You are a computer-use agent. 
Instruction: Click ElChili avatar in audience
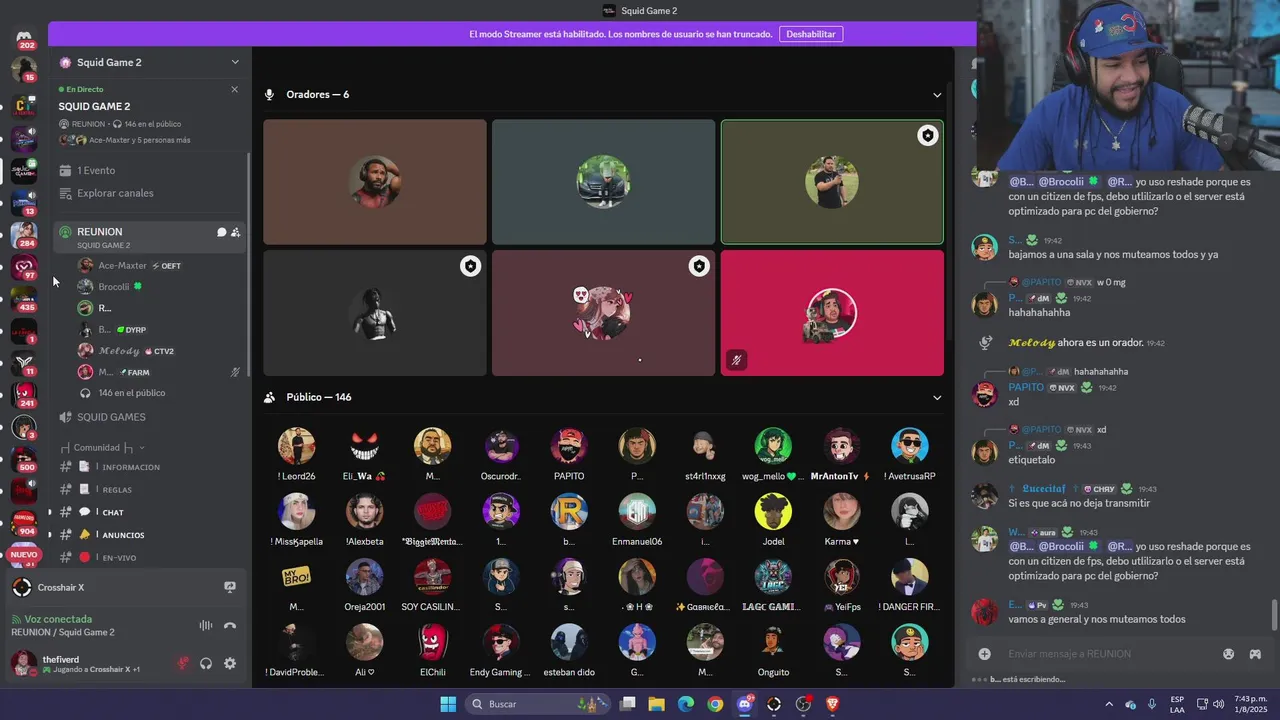pos(432,642)
